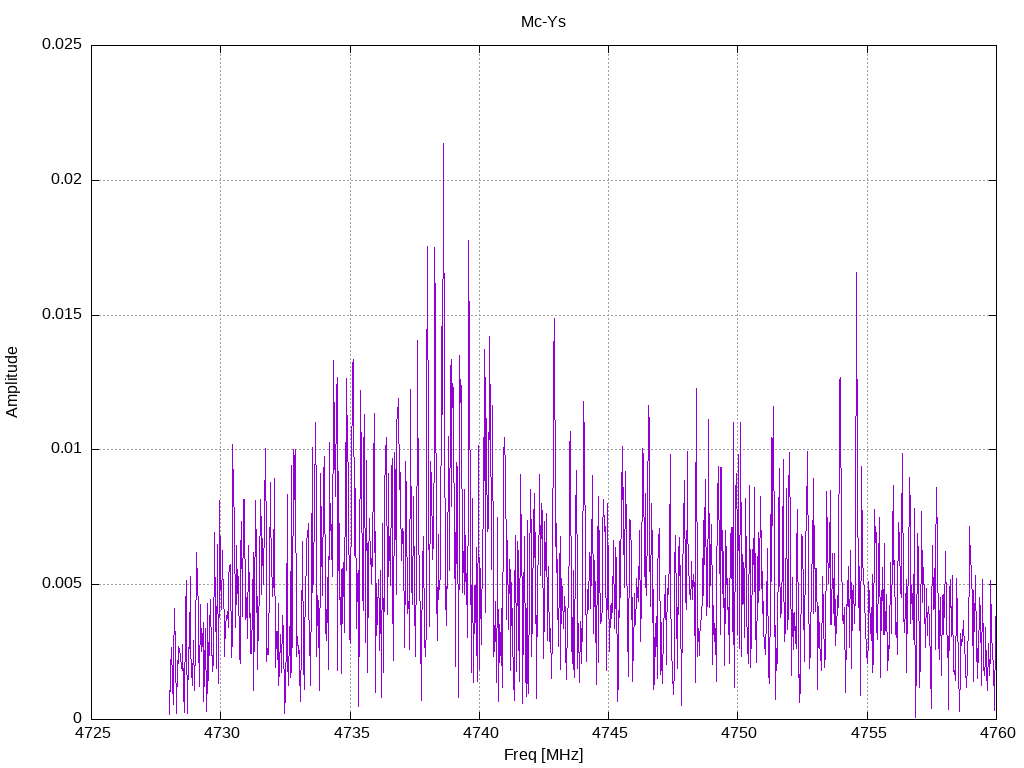Click the 4725 x-axis tick label

point(92,733)
